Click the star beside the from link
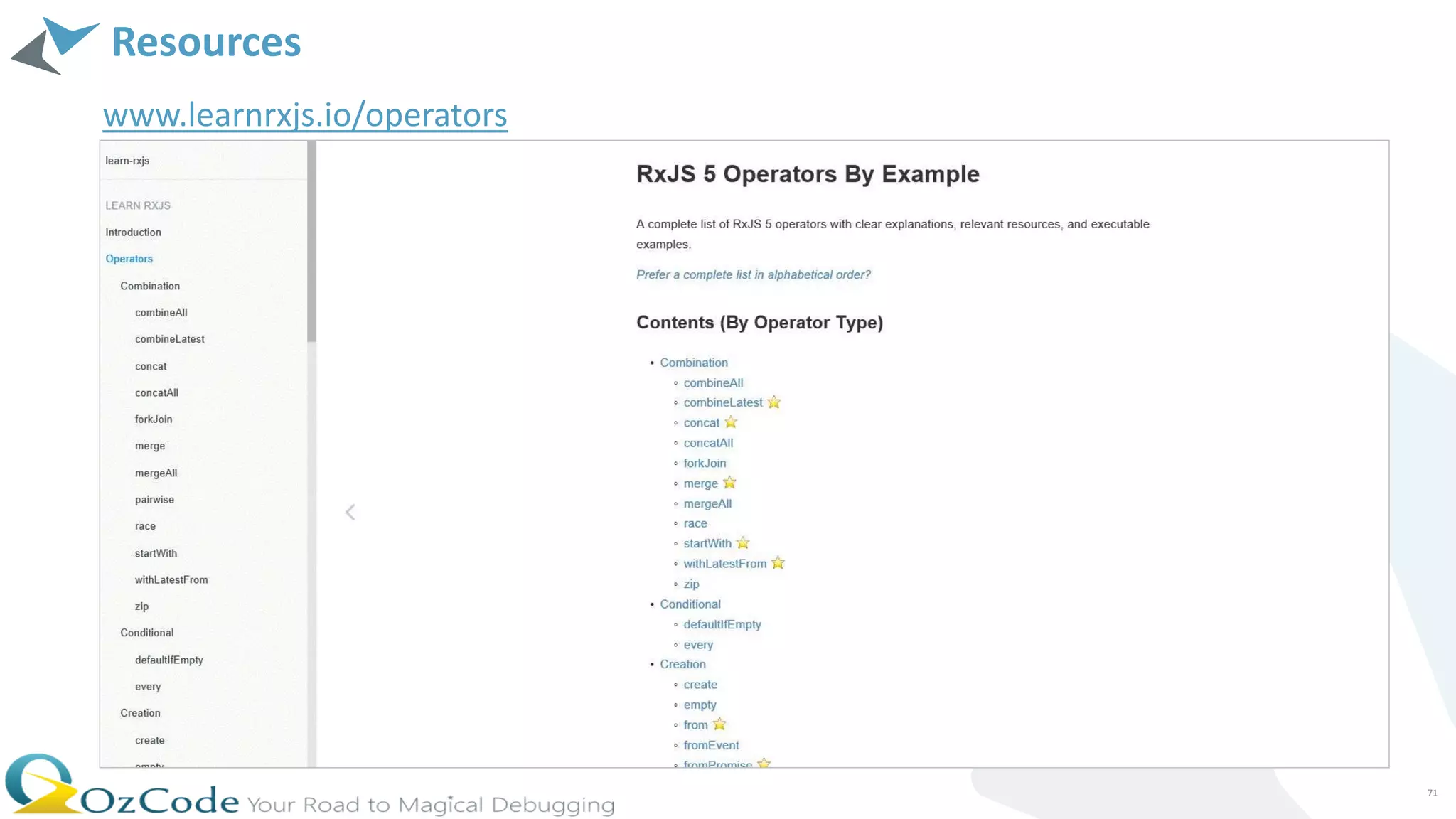The image size is (1456, 819). [x=719, y=724]
